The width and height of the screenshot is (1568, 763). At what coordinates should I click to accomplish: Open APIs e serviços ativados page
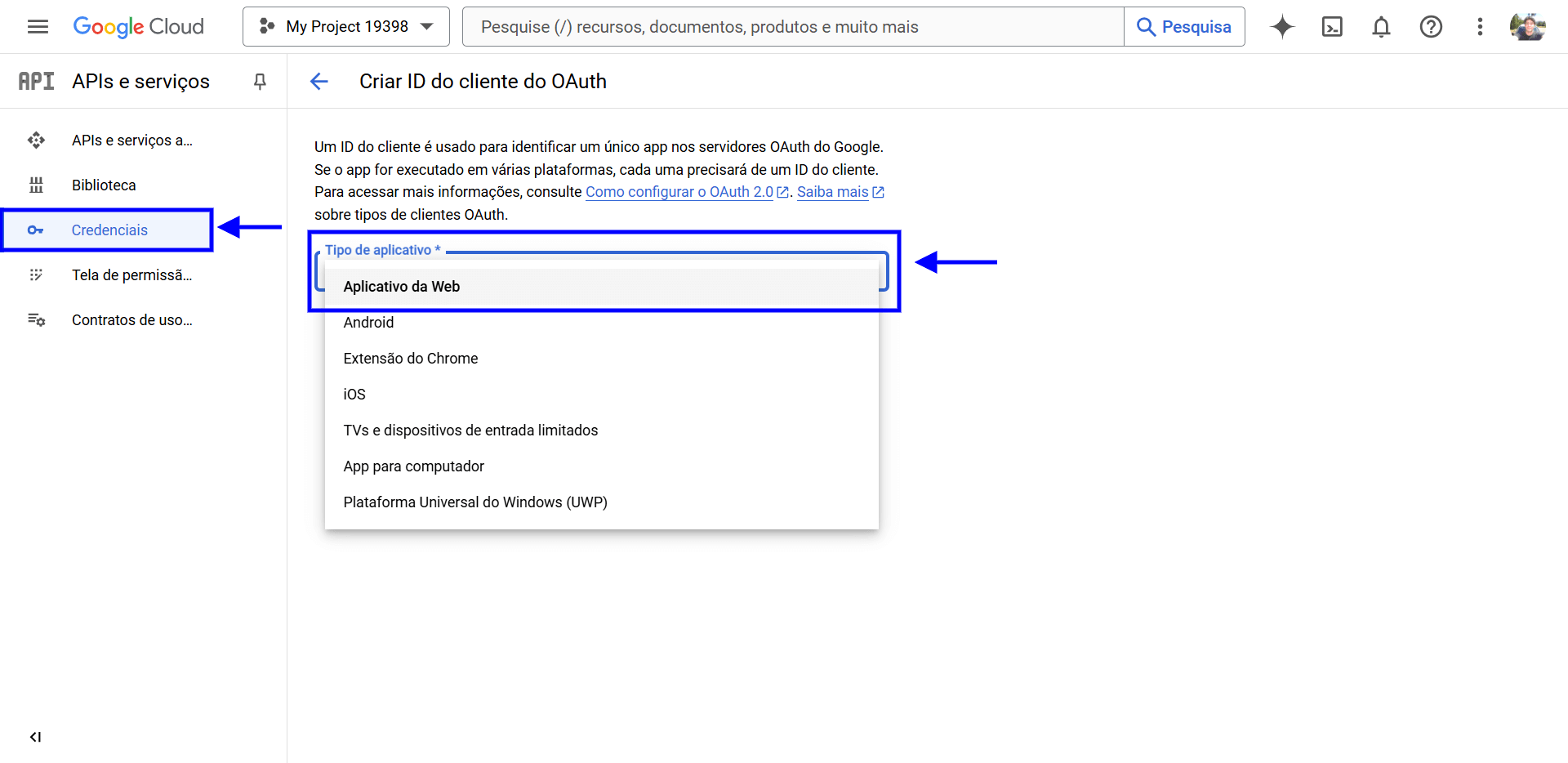132,141
